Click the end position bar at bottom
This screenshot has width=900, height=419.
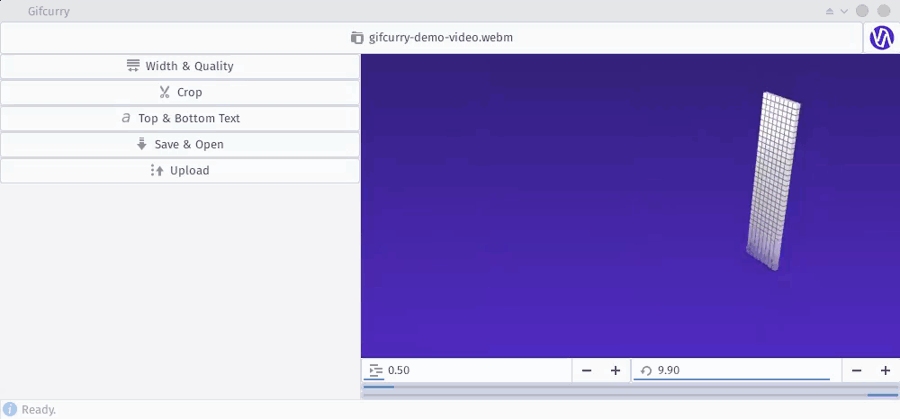pos(630,395)
